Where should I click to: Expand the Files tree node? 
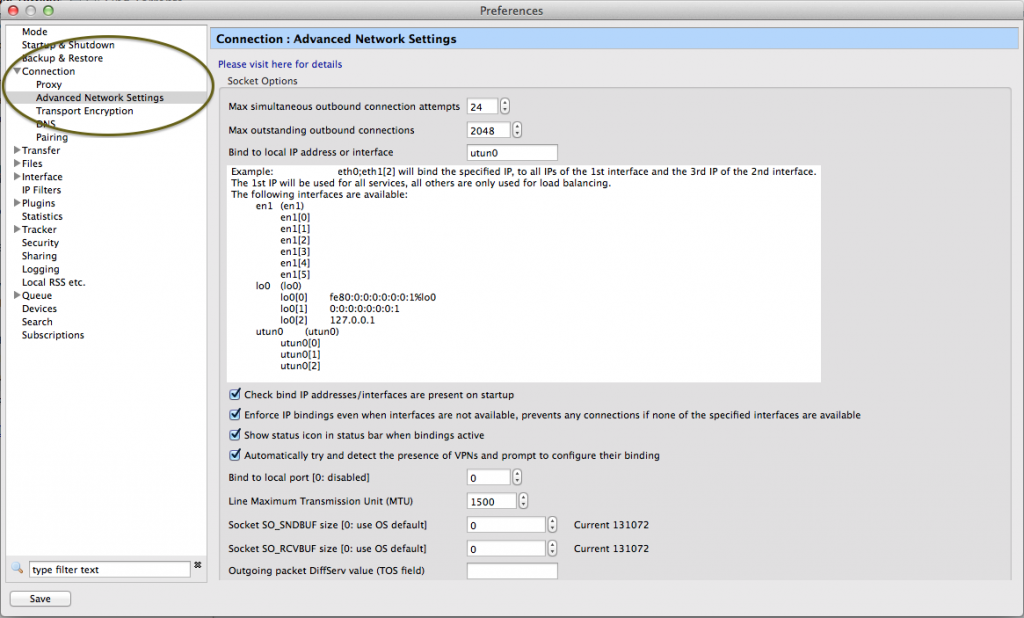pyautogui.click(x=17, y=163)
